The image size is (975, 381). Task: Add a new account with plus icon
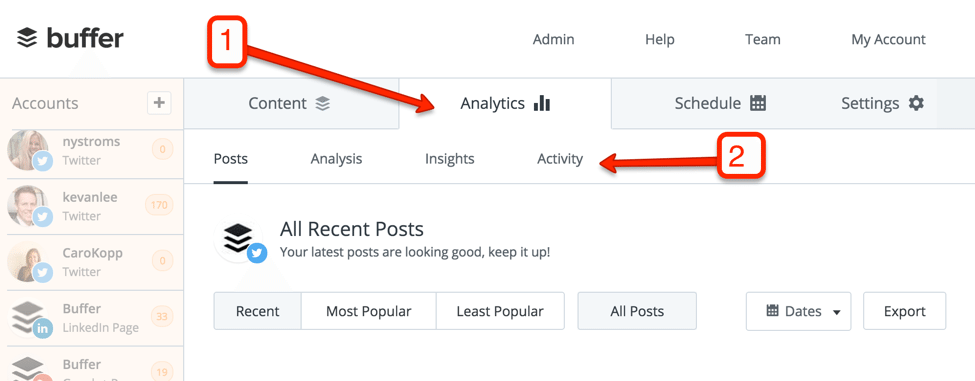(159, 103)
